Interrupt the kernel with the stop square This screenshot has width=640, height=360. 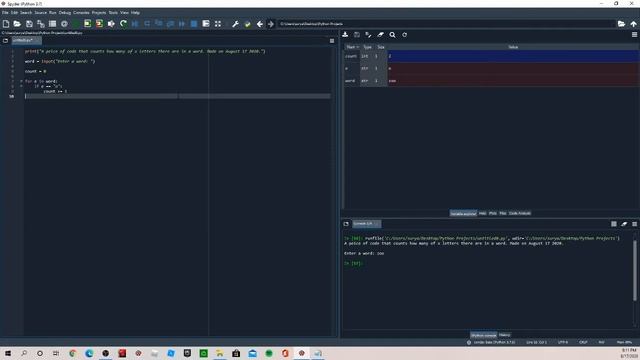613,224
